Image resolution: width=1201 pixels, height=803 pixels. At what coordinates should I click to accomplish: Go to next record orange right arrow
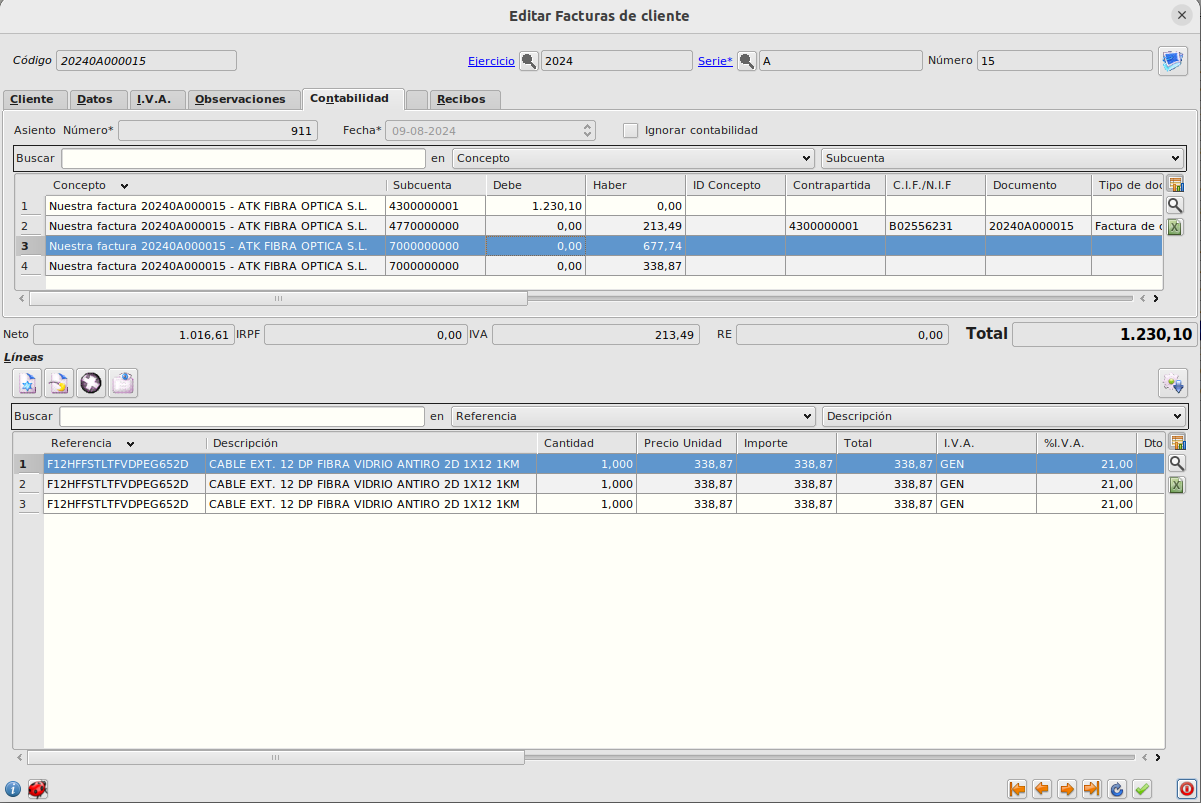[1067, 788]
